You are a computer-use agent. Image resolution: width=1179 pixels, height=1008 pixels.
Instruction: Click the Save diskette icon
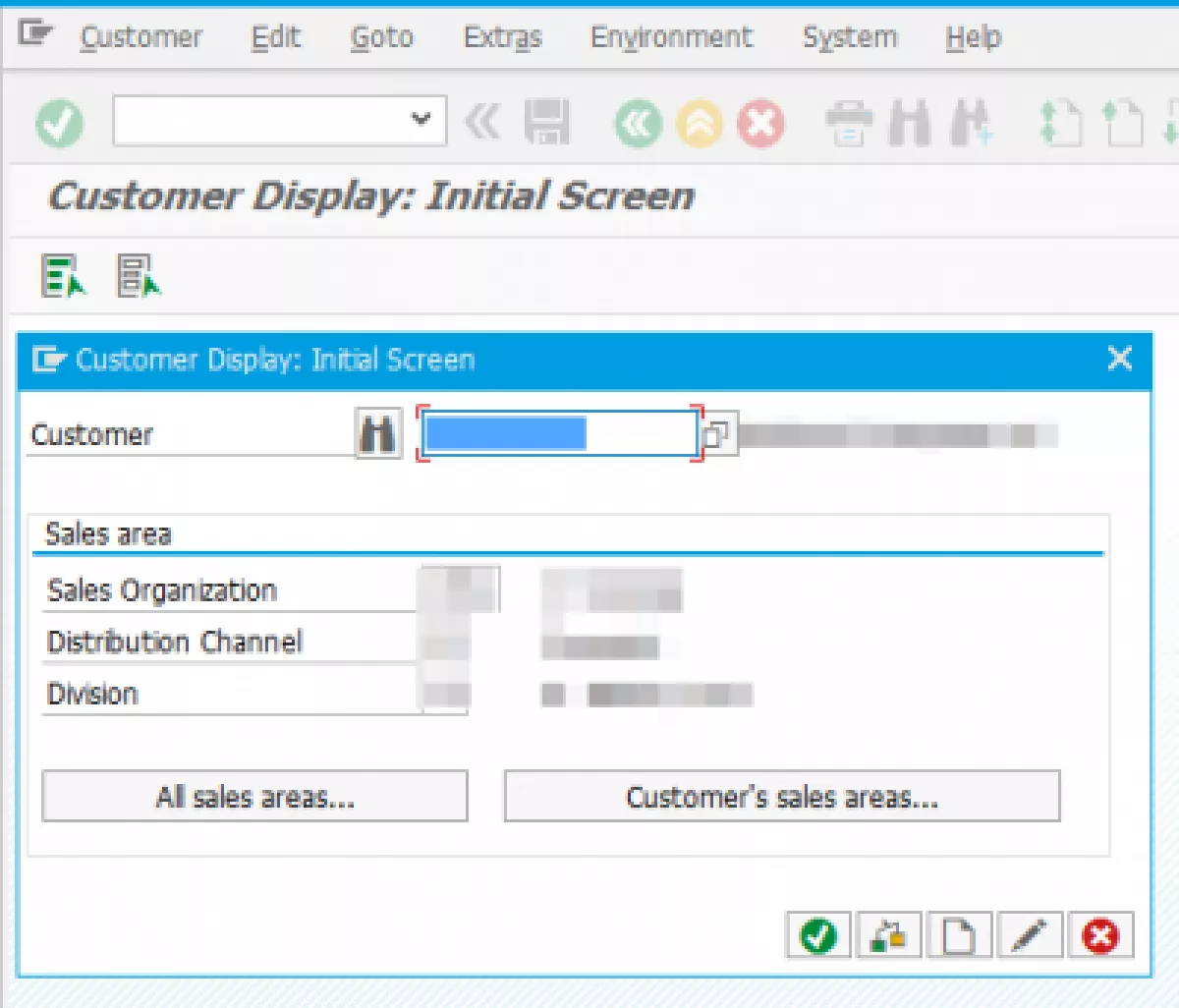546,123
